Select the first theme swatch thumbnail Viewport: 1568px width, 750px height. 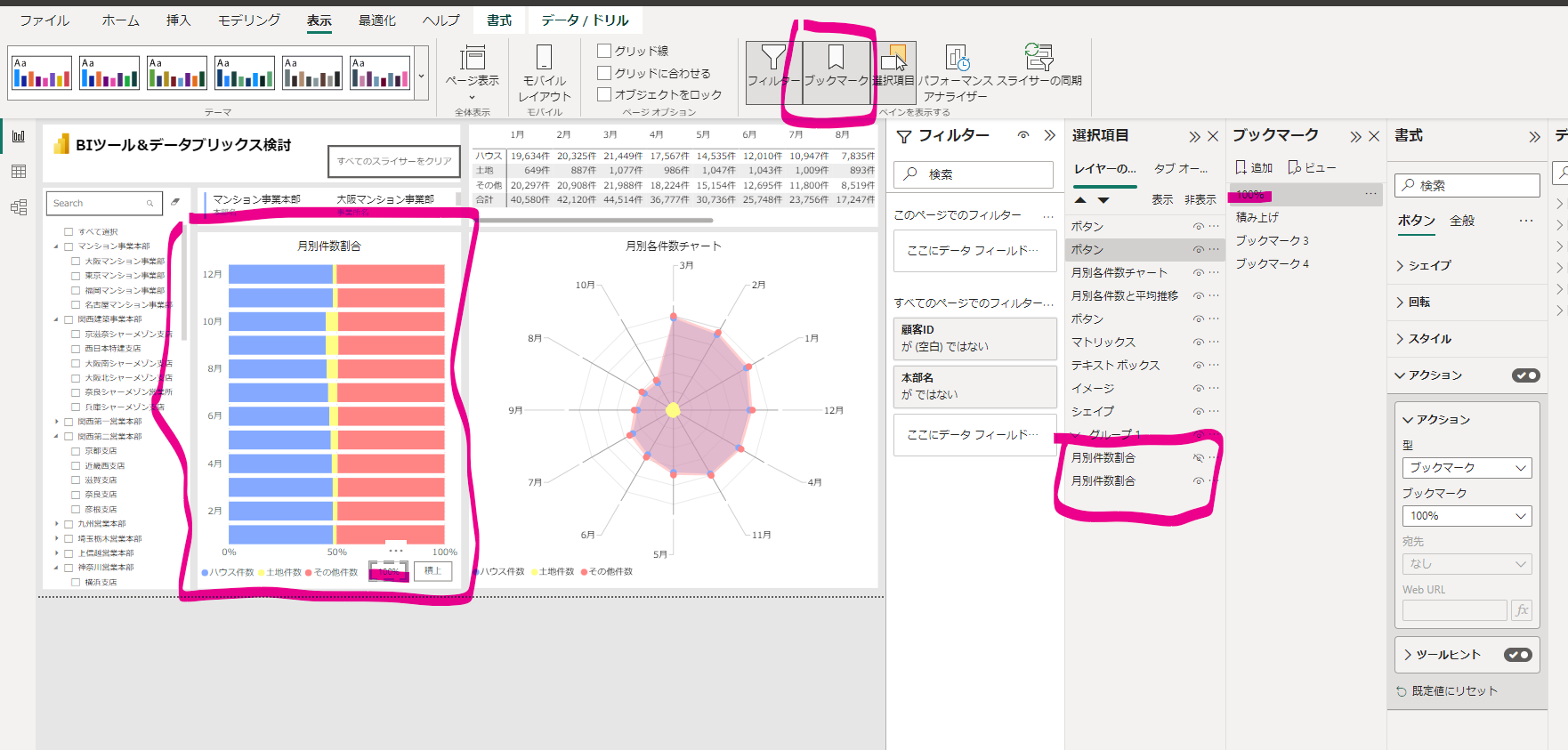(x=42, y=73)
